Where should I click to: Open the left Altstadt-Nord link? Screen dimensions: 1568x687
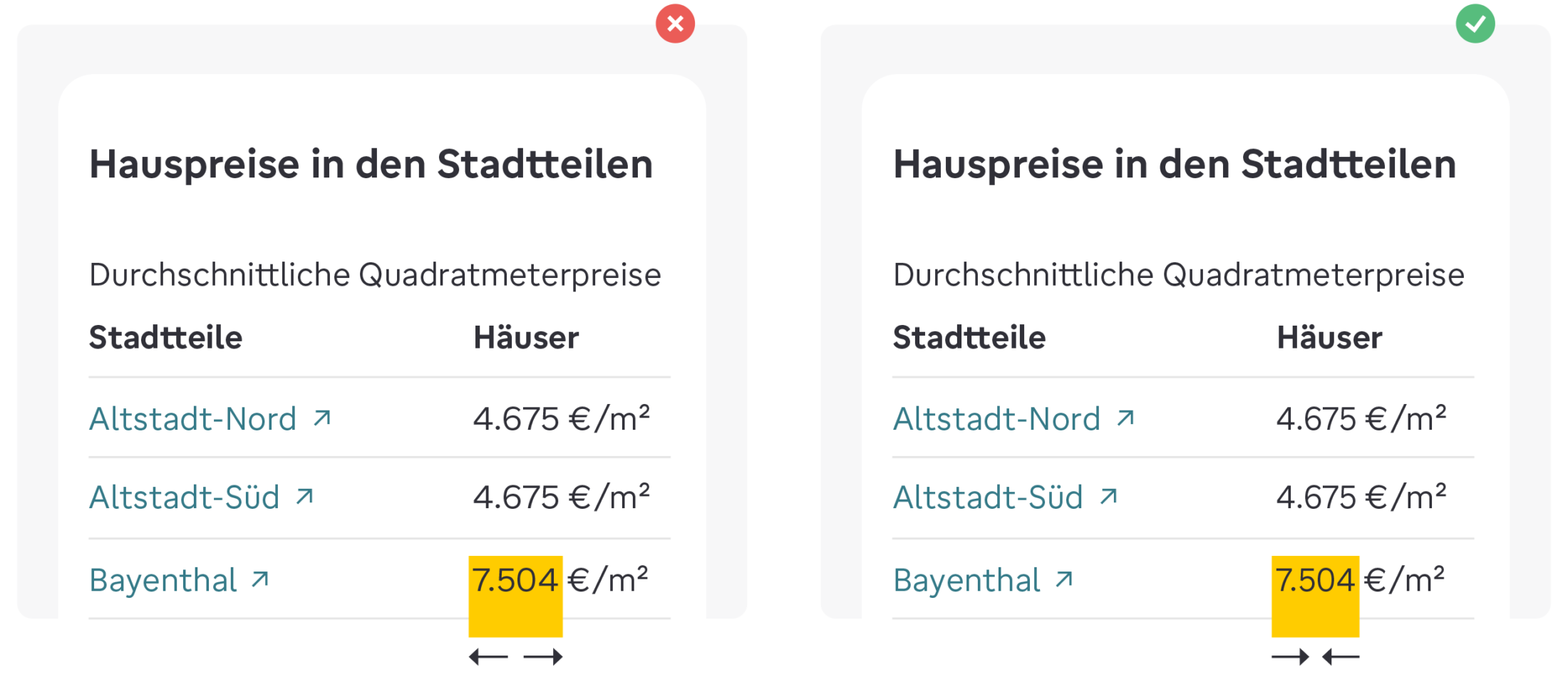pyautogui.click(x=210, y=418)
